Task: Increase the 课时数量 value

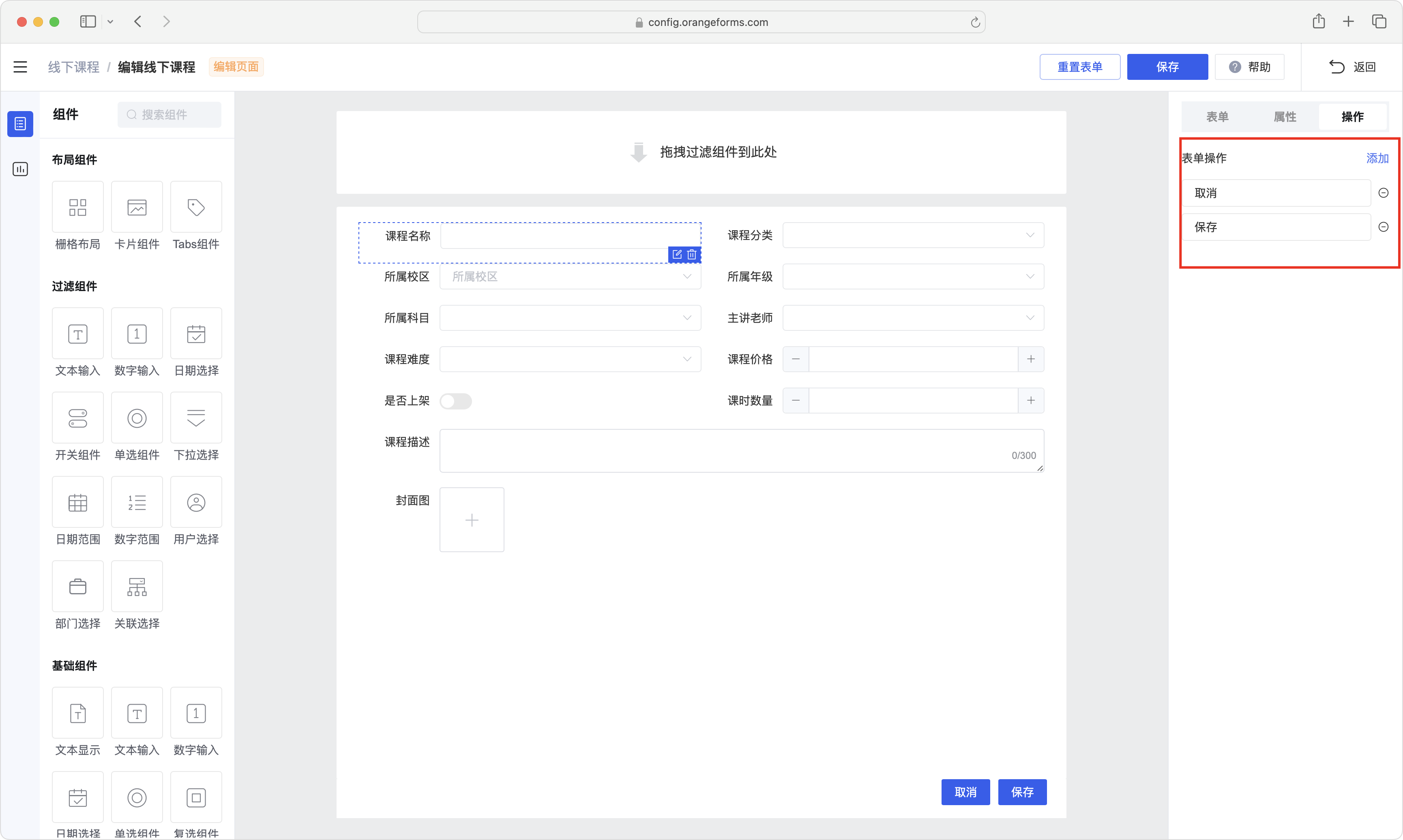Action: click(1031, 400)
